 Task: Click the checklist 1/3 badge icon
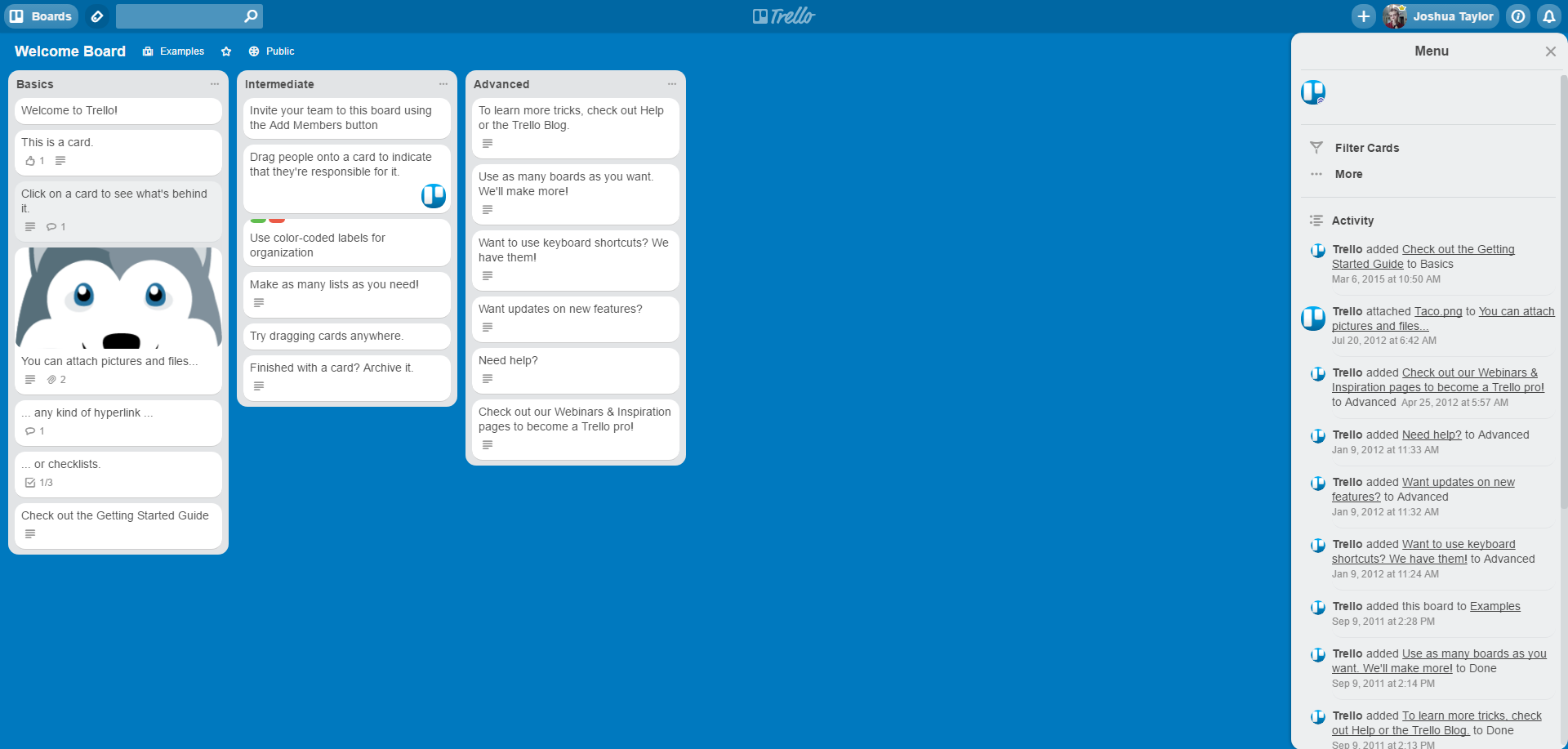pos(30,483)
